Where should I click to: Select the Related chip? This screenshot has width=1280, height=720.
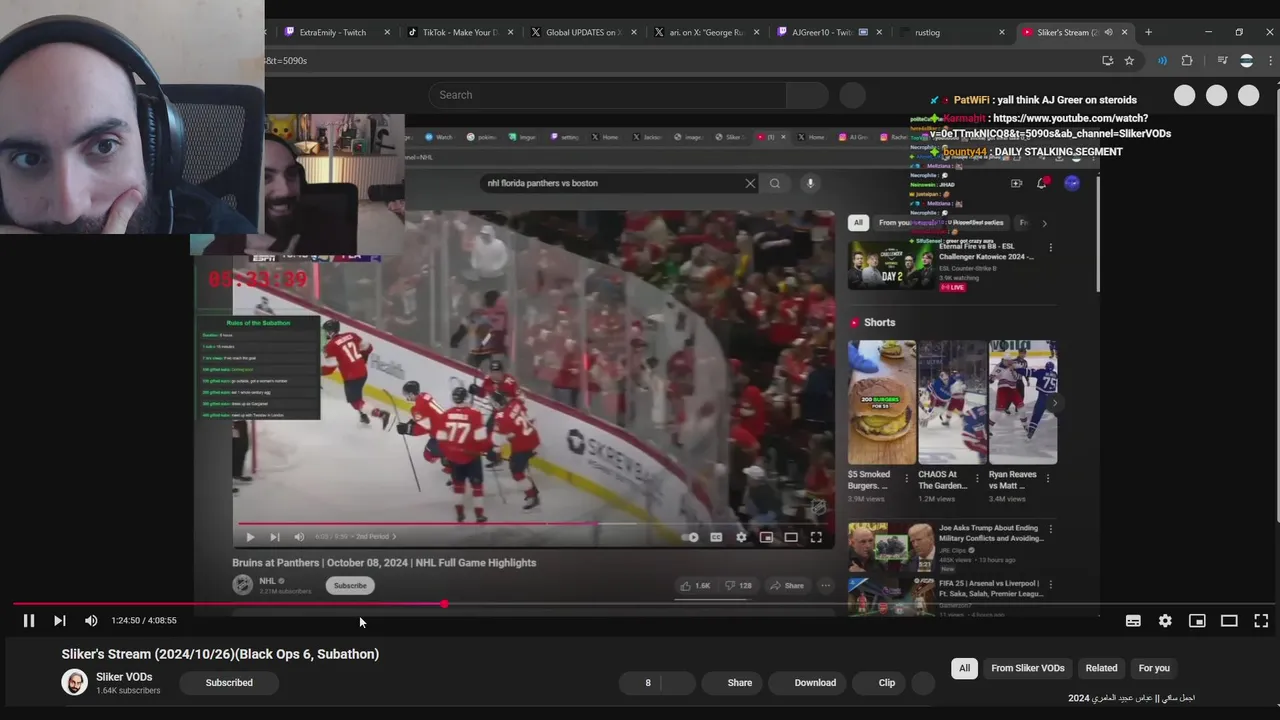[x=1101, y=668]
